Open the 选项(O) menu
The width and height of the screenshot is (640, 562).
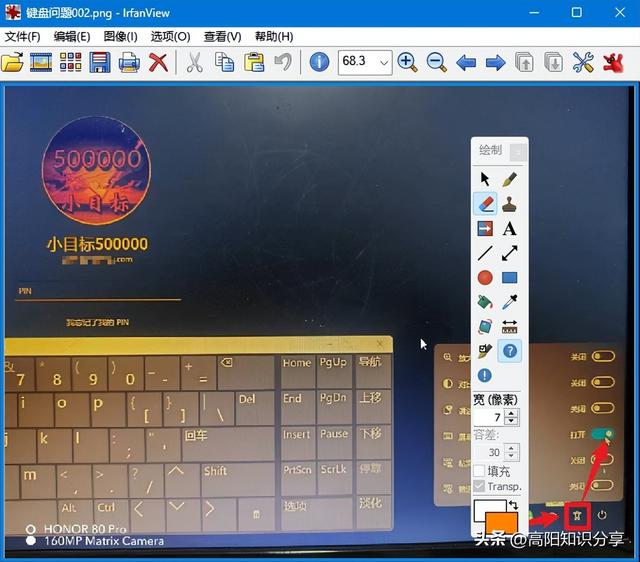pos(170,37)
